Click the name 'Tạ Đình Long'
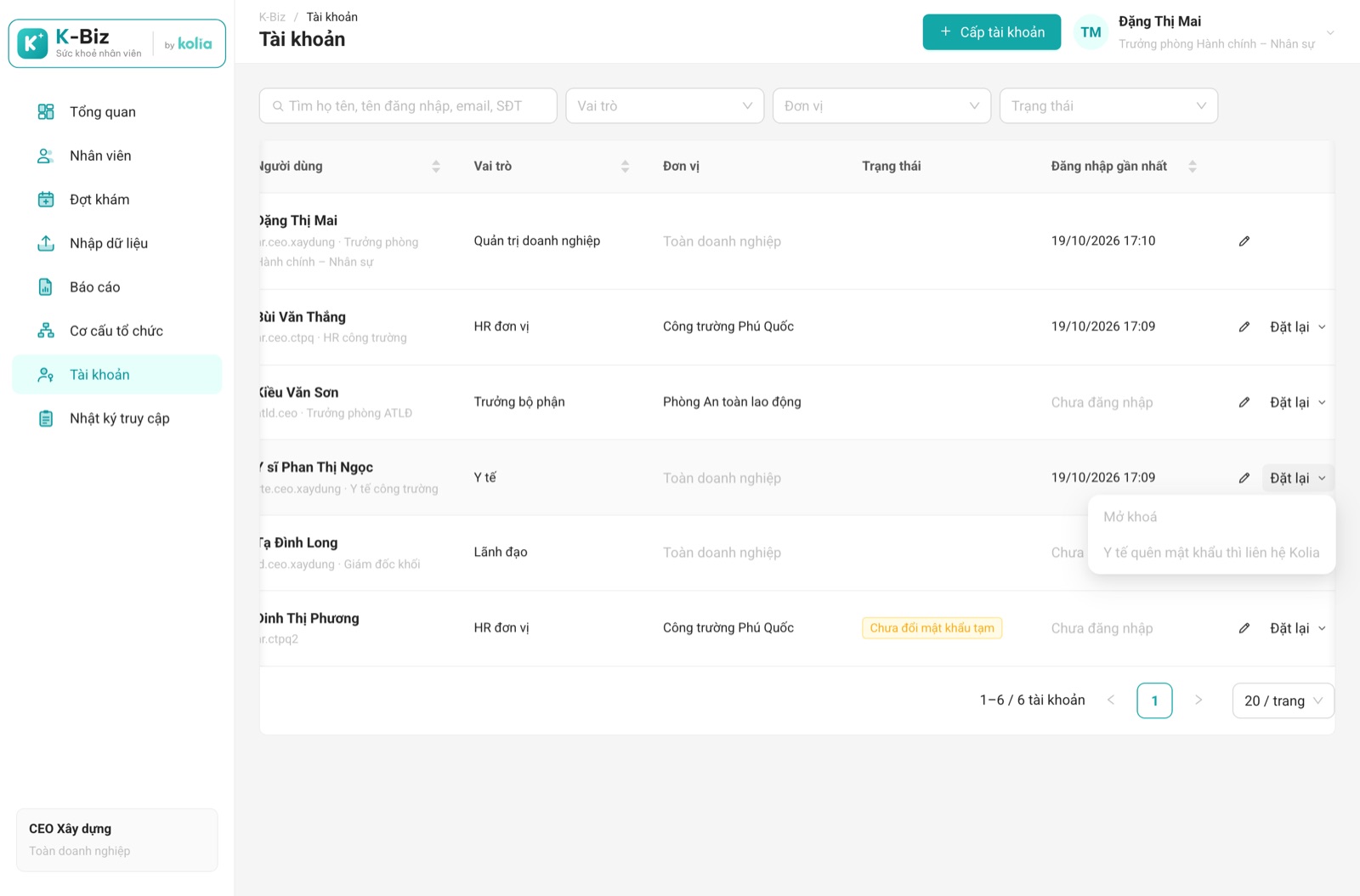Image resolution: width=1360 pixels, height=896 pixels. click(x=298, y=542)
